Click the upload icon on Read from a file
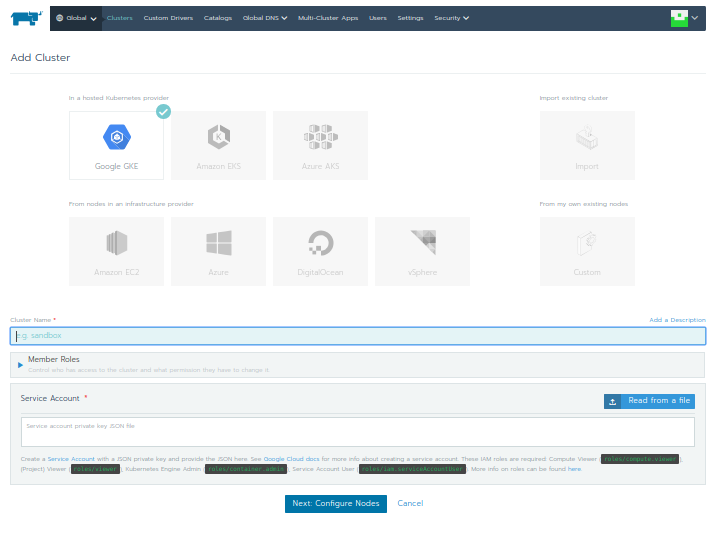This screenshot has width=707, height=536. tap(613, 401)
